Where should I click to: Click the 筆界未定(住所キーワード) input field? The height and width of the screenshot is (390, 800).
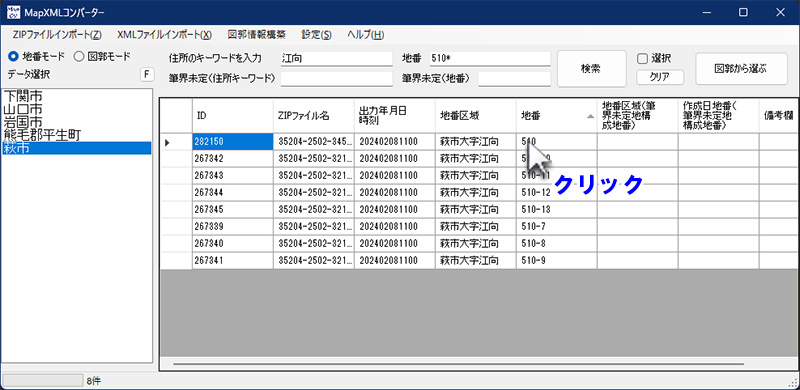336,79
